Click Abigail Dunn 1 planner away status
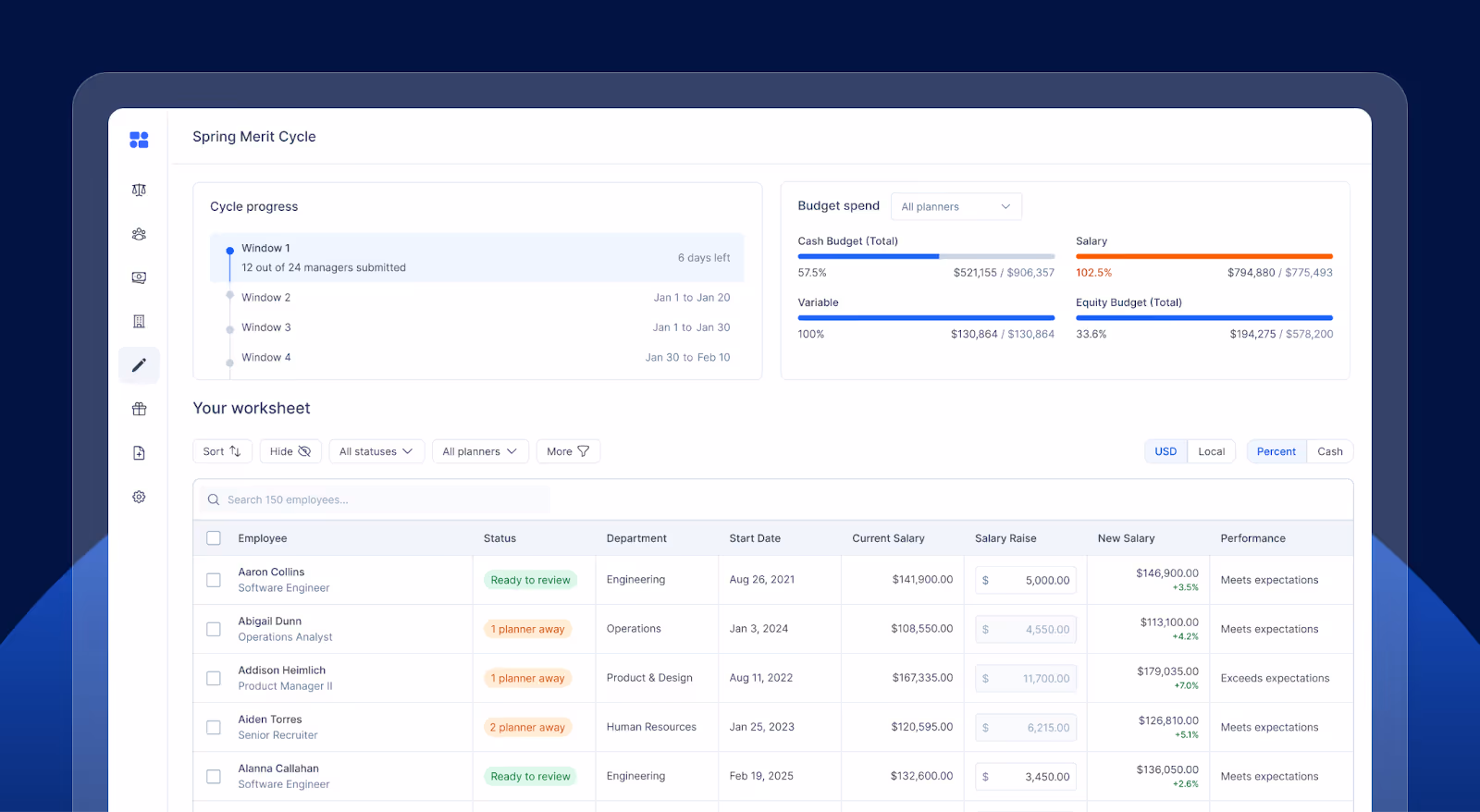1480x812 pixels. tap(527, 629)
